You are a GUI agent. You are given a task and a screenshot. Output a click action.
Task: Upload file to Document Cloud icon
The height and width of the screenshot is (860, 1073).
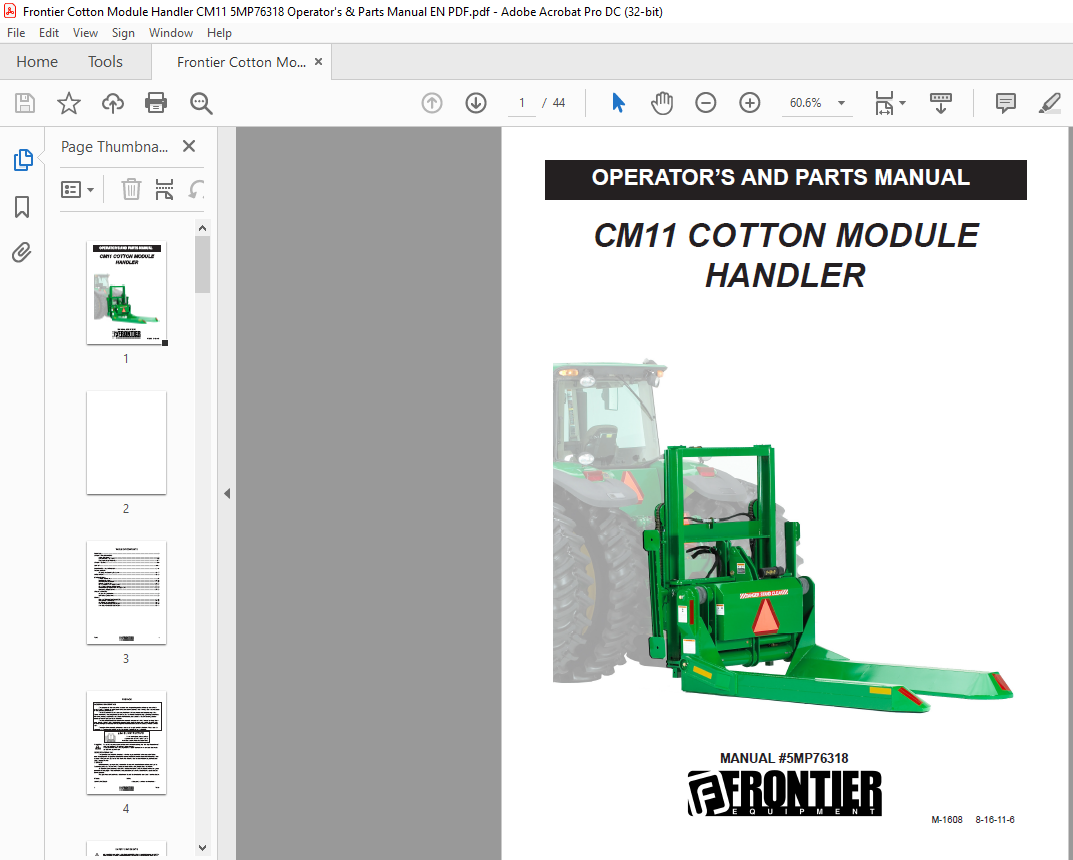pos(113,103)
